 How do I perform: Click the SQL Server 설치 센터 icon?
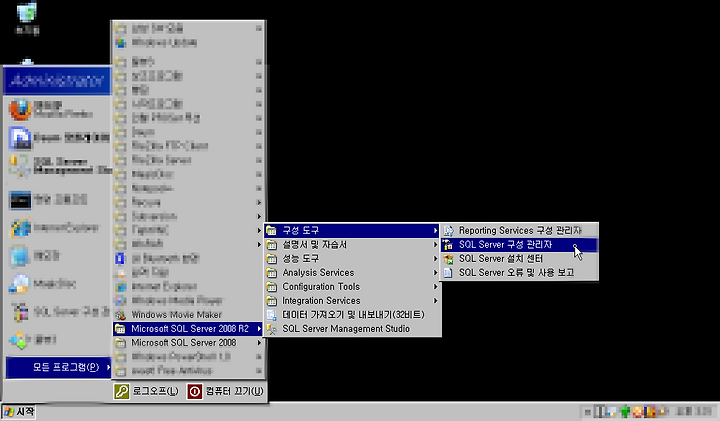pyautogui.click(x=449, y=259)
